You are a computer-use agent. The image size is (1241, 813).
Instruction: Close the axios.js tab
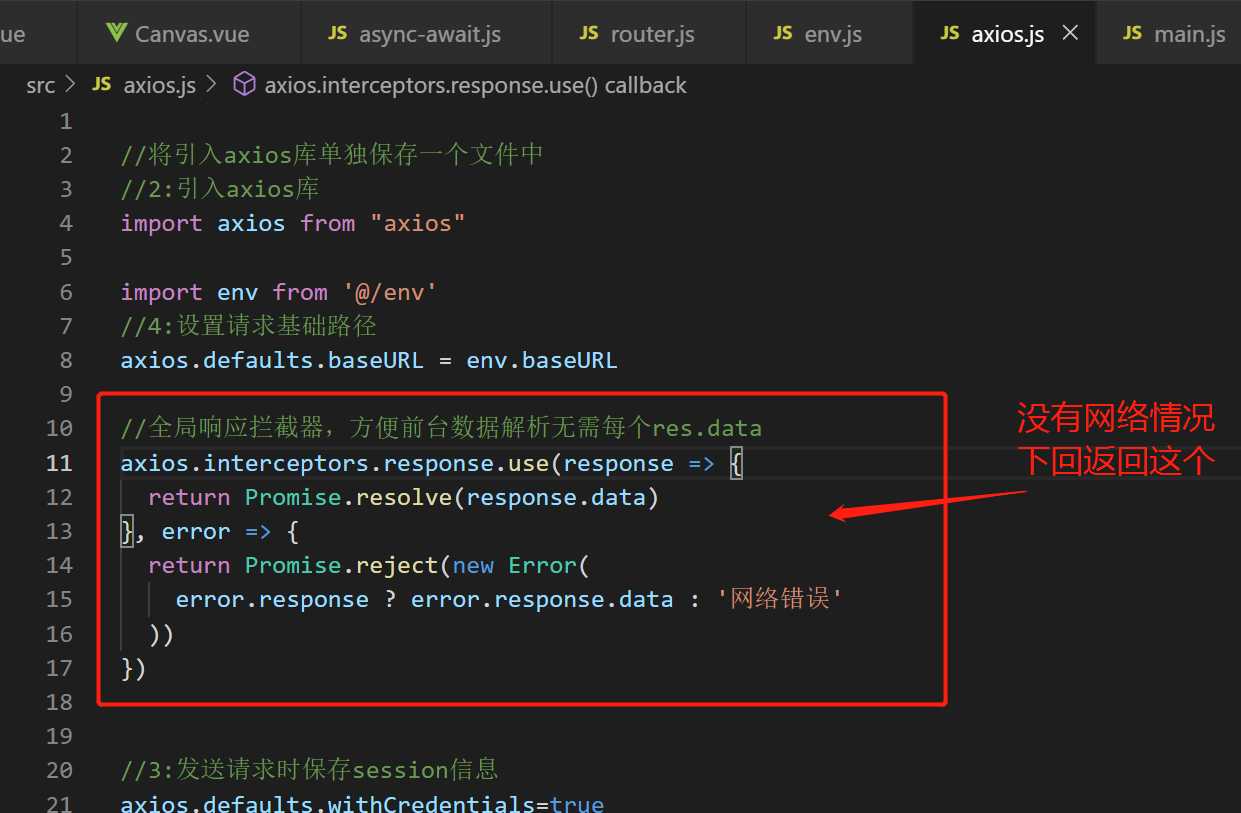point(1070,33)
